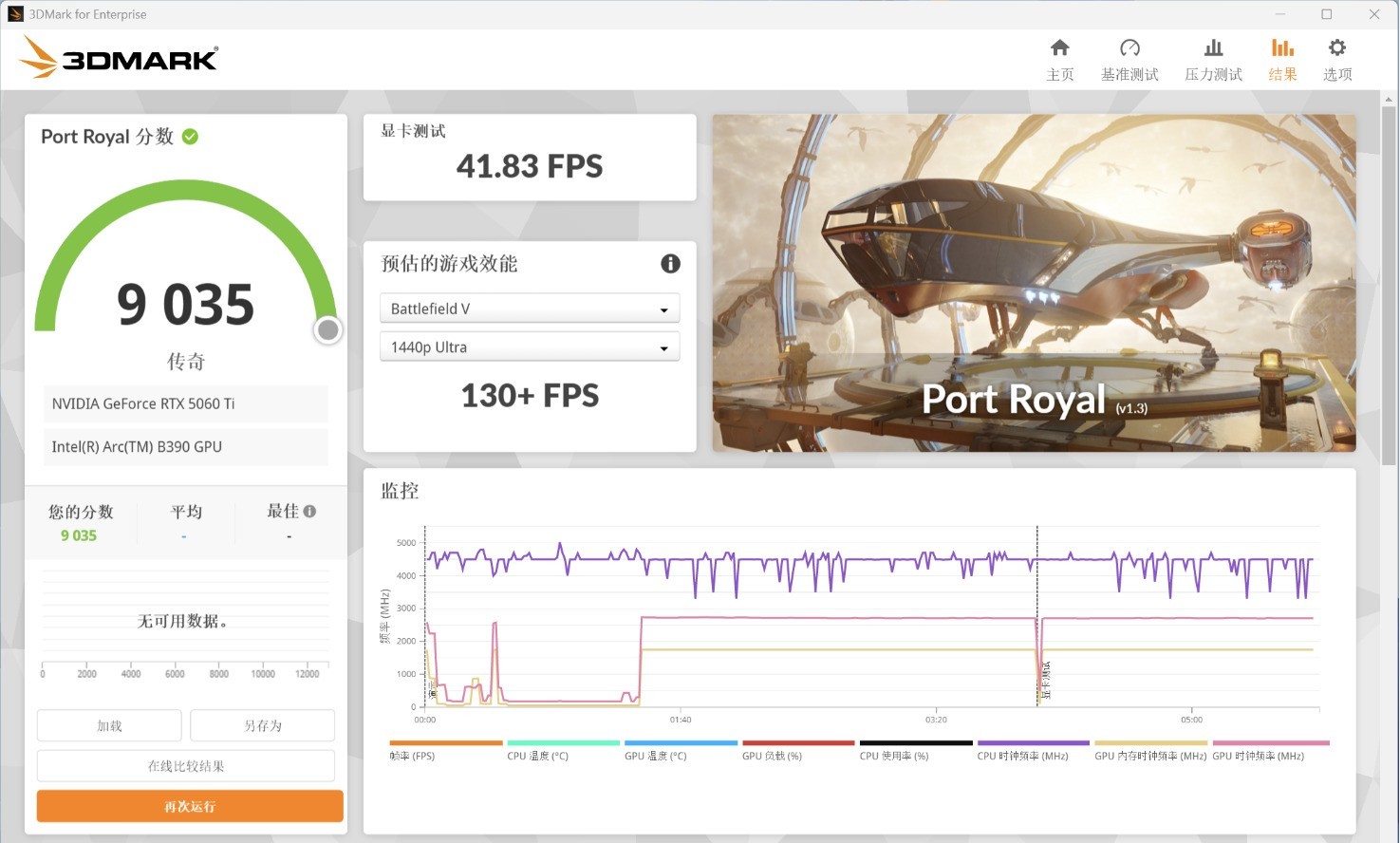Image resolution: width=1400 pixels, height=843 pixels.
Task: Click the 加载 load button
Action: point(108,724)
